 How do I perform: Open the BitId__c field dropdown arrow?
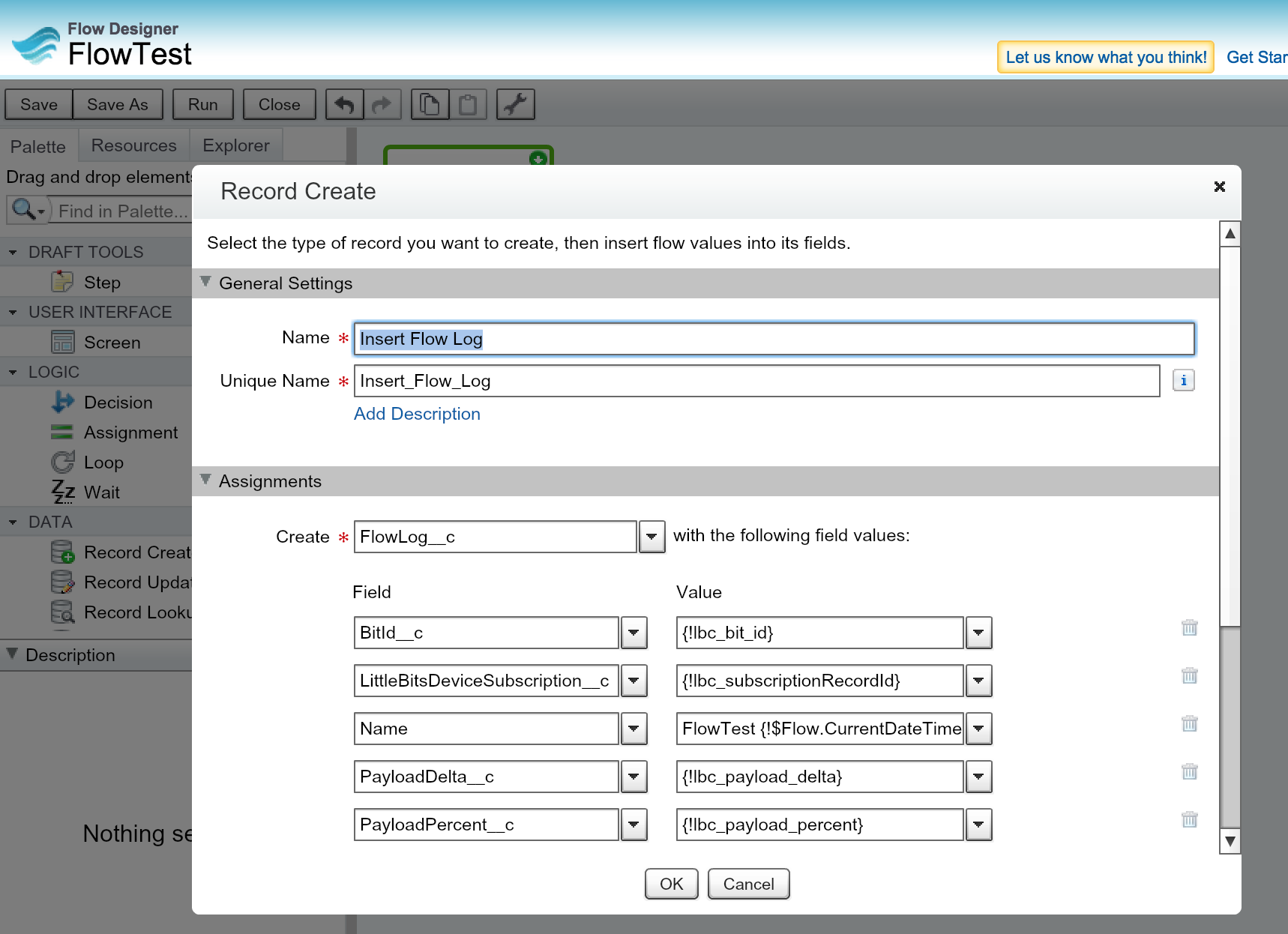634,633
